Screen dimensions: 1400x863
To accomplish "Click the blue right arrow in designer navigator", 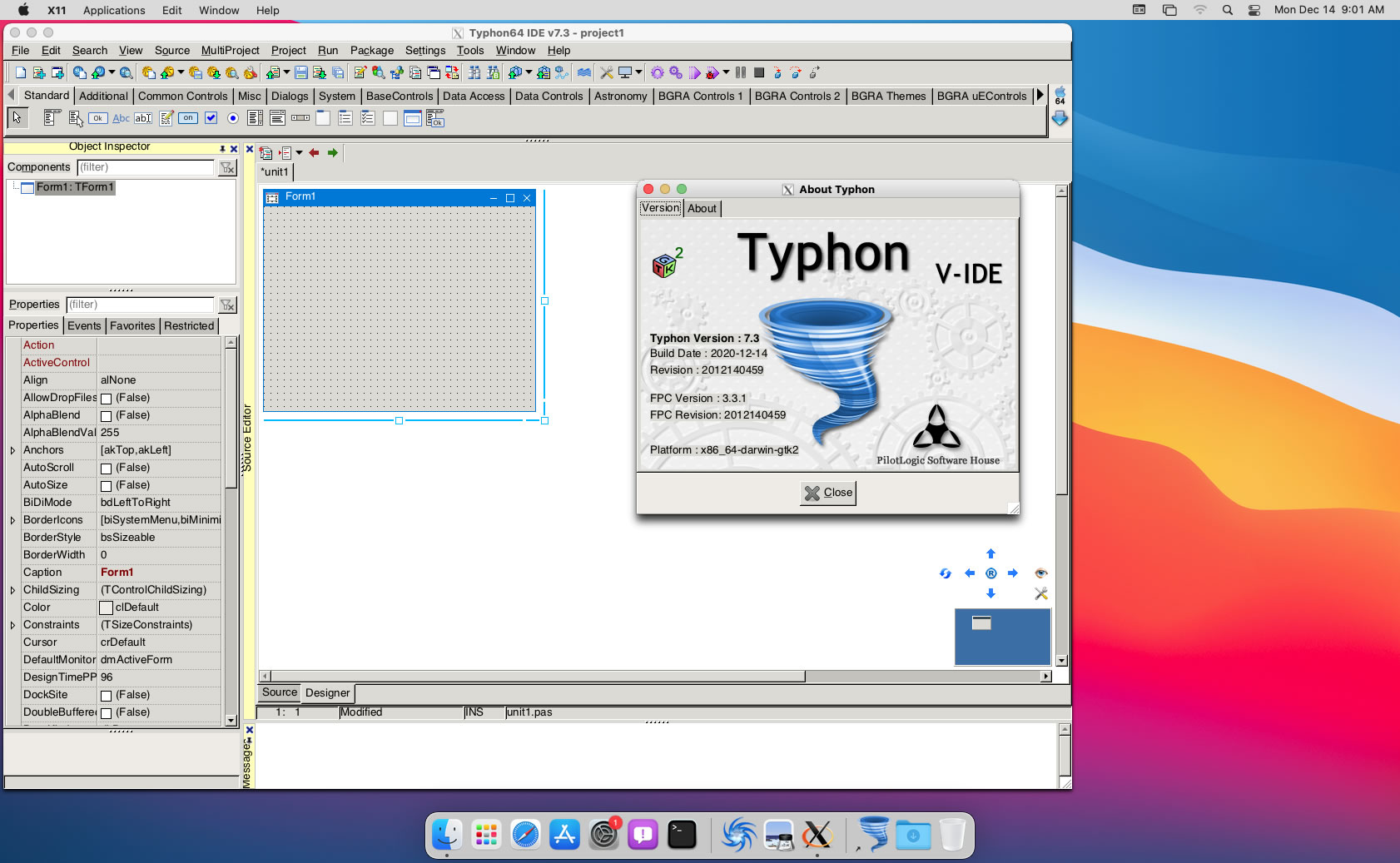I will tap(1013, 573).
